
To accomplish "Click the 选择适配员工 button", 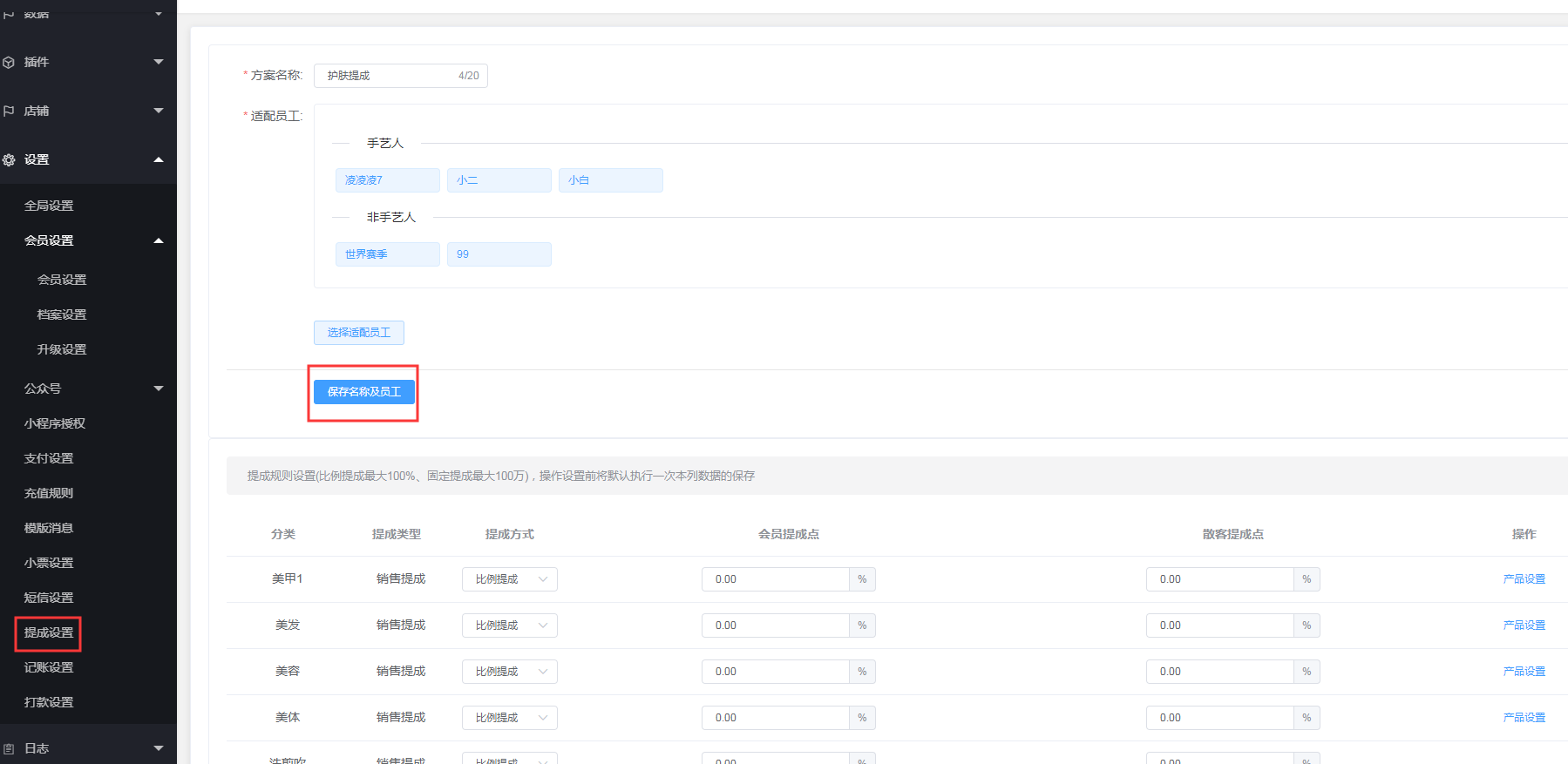I will (x=359, y=333).
